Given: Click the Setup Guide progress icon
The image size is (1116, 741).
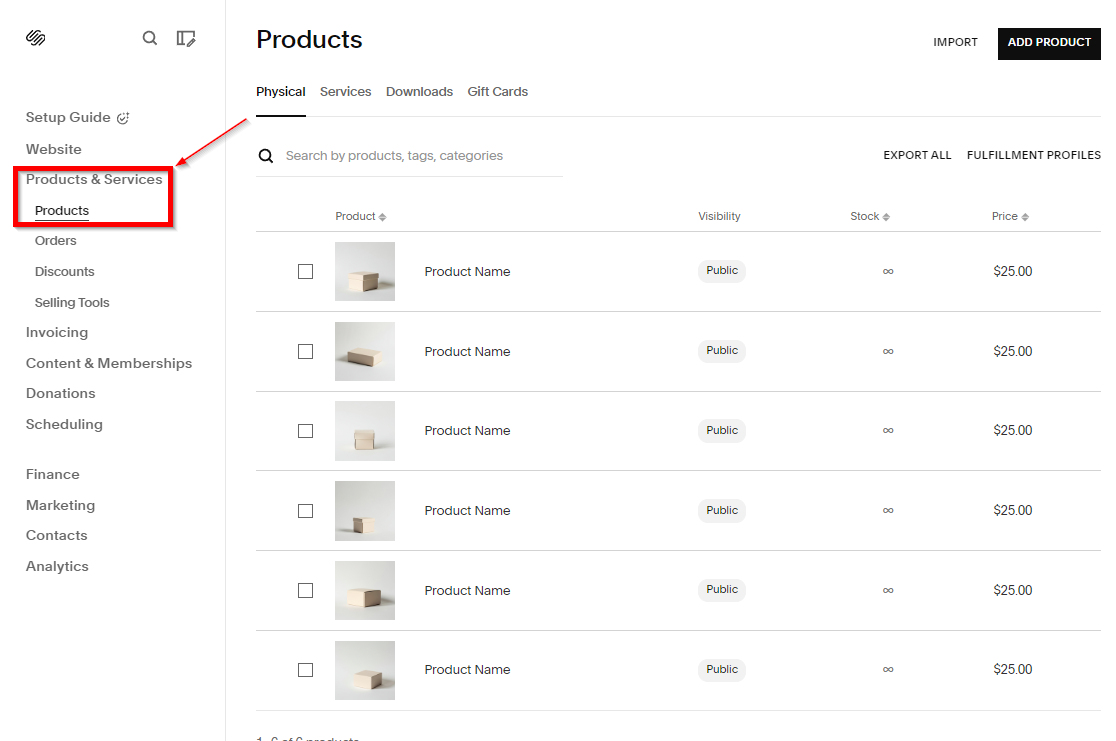Looking at the screenshot, I should [123, 118].
